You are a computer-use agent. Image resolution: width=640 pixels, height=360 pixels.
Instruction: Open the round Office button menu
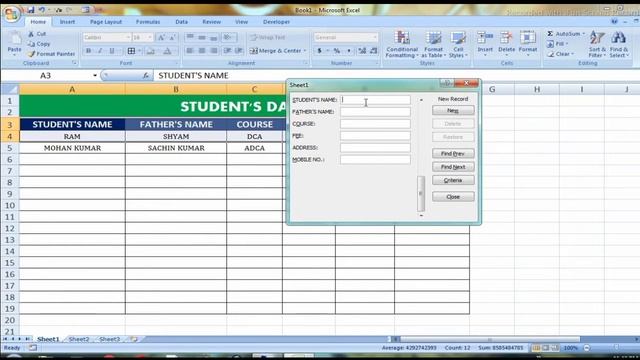[x=11, y=14]
